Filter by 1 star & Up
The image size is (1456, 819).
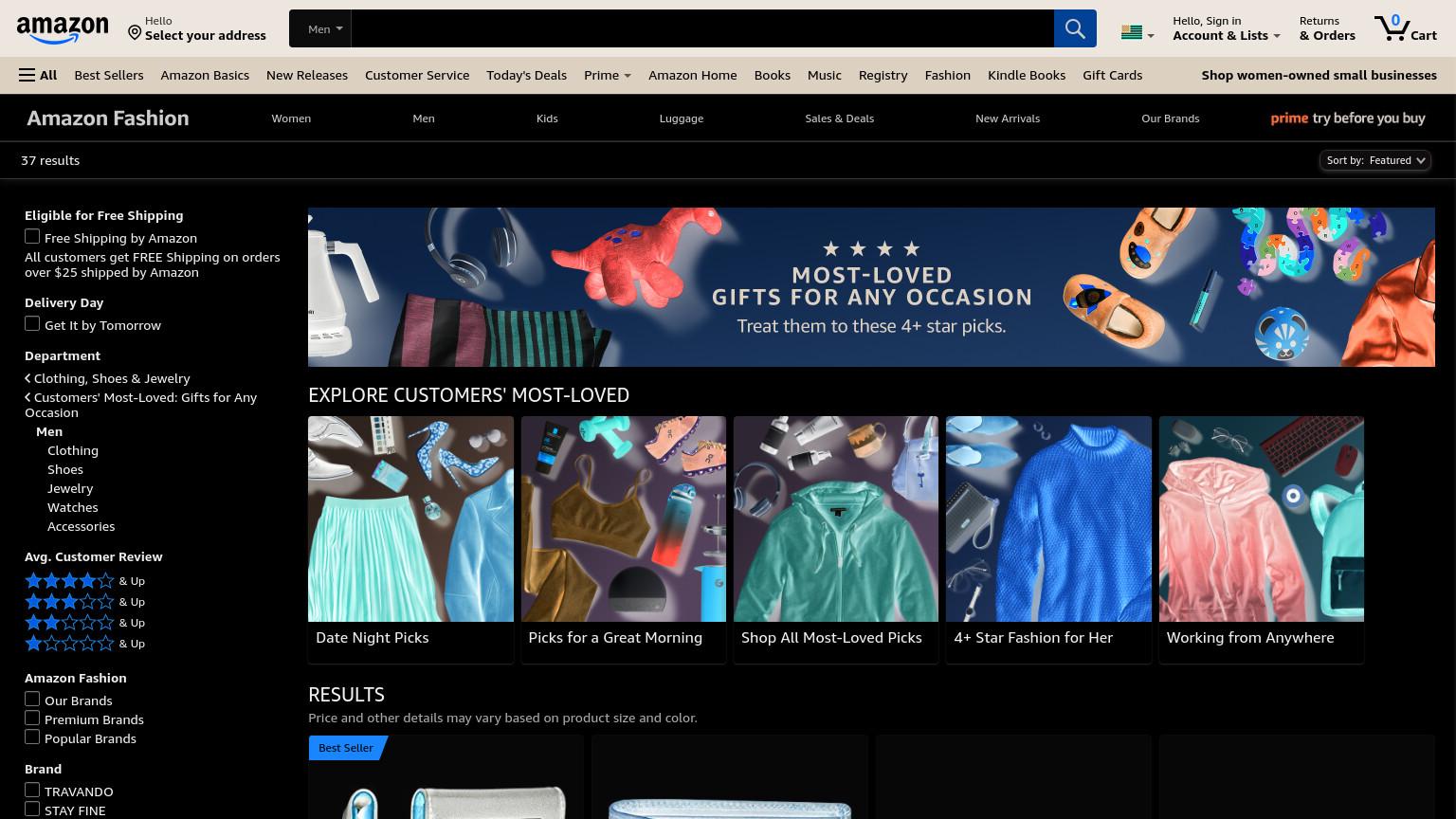tap(84, 643)
